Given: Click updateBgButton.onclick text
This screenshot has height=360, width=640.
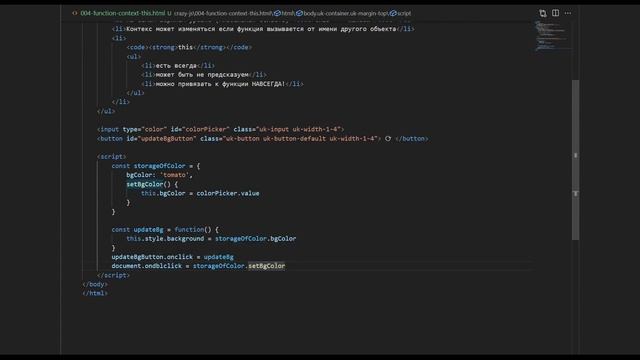Looking at the screenshot, I should pyautogui.click(x=152, y=257).
